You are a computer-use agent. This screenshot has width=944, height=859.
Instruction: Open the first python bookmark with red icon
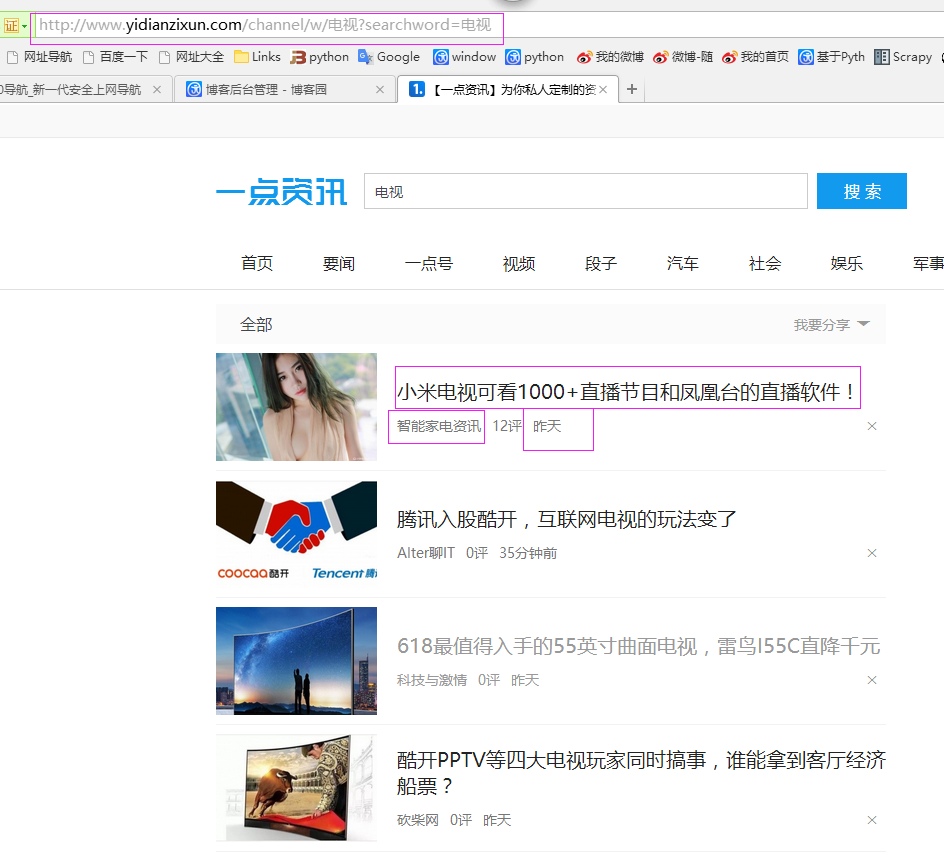coord(320,57)
